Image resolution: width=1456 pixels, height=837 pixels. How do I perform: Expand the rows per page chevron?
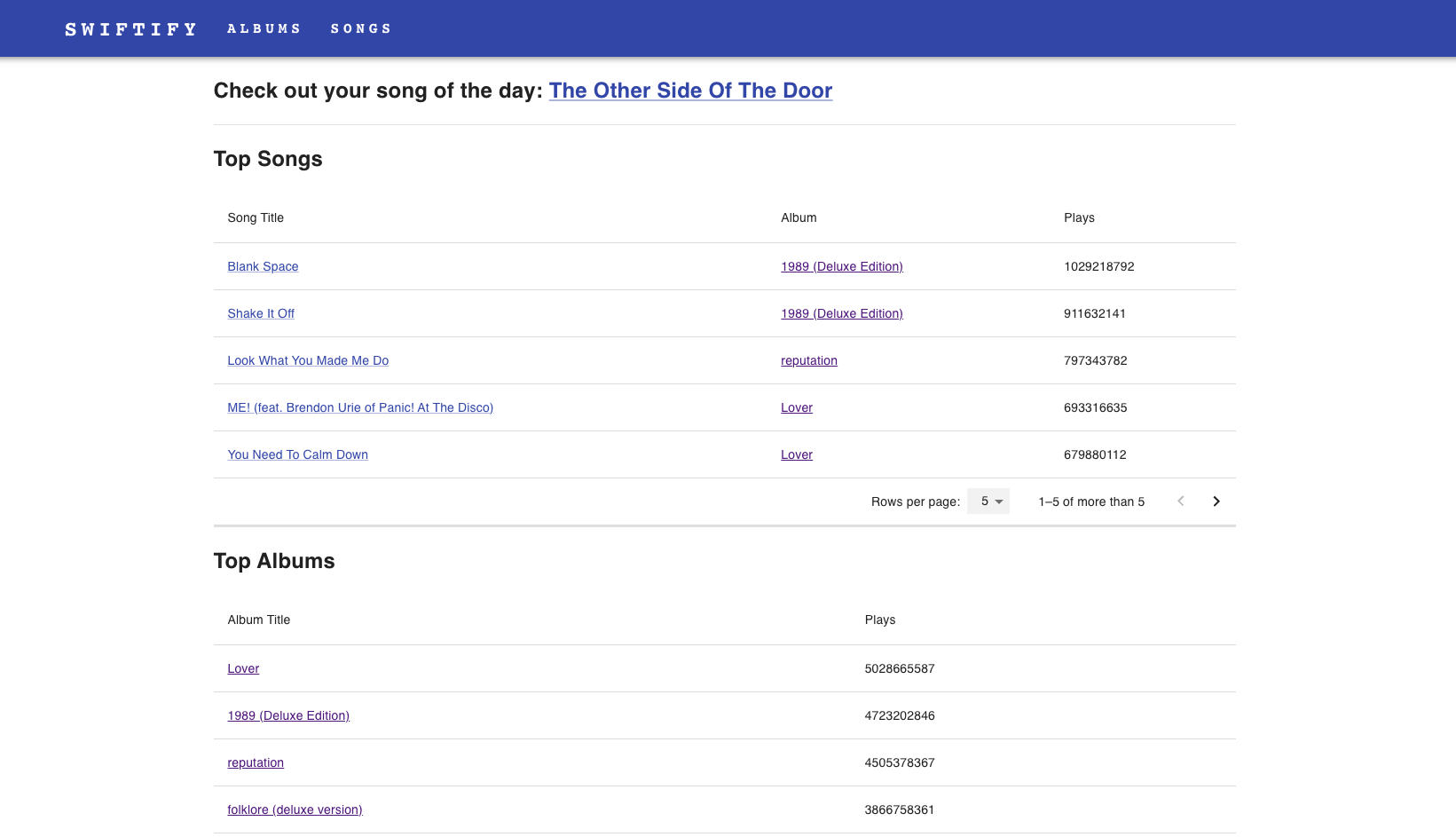click(x=1000, y=501)
